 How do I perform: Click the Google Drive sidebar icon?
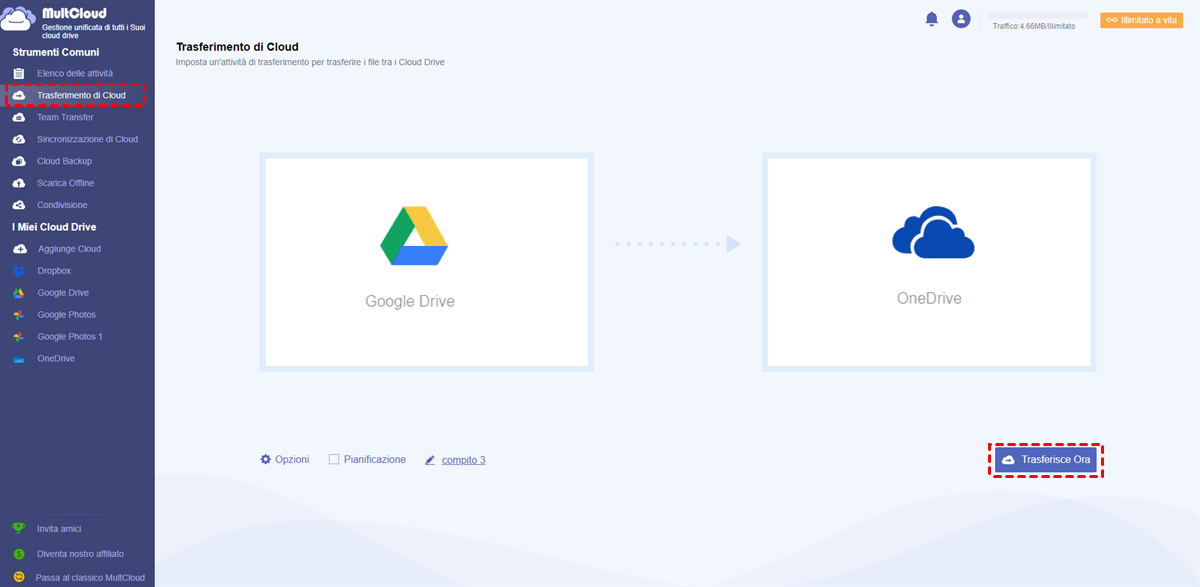(18, 293)
